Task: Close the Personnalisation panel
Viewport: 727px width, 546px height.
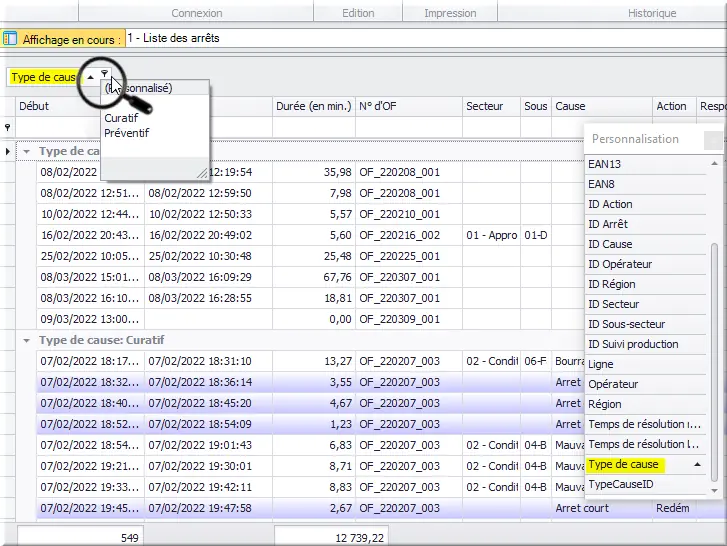Action: pyautogui.click(x=713, y=140)
